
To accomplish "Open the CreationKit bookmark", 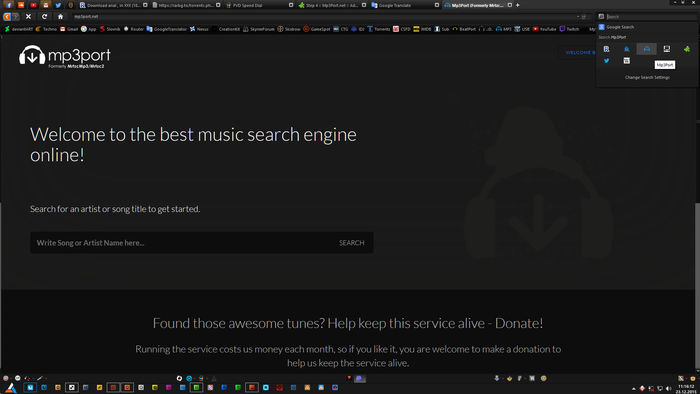I will [226, 29].
